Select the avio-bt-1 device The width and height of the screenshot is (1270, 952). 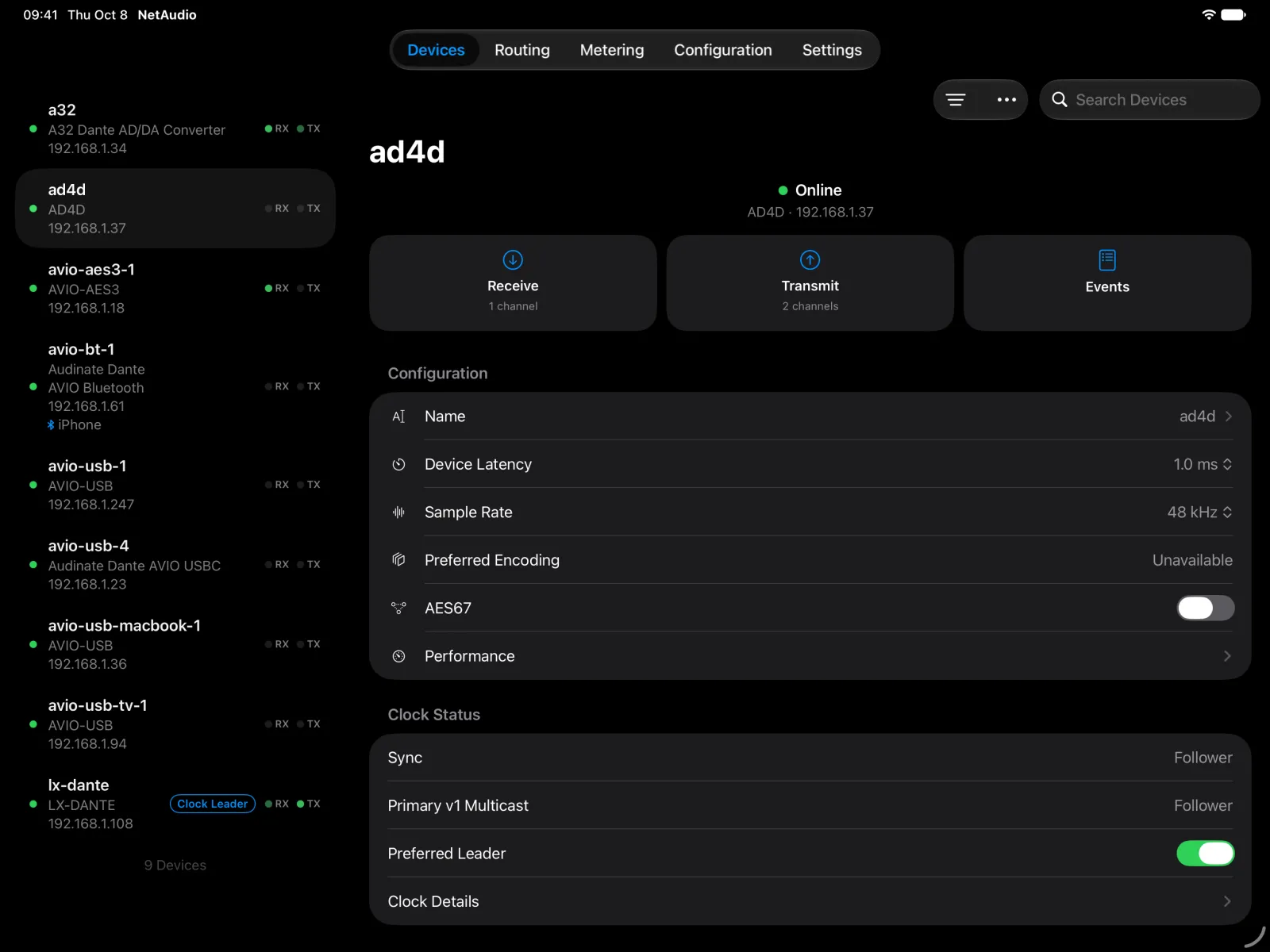pos(175,386)
